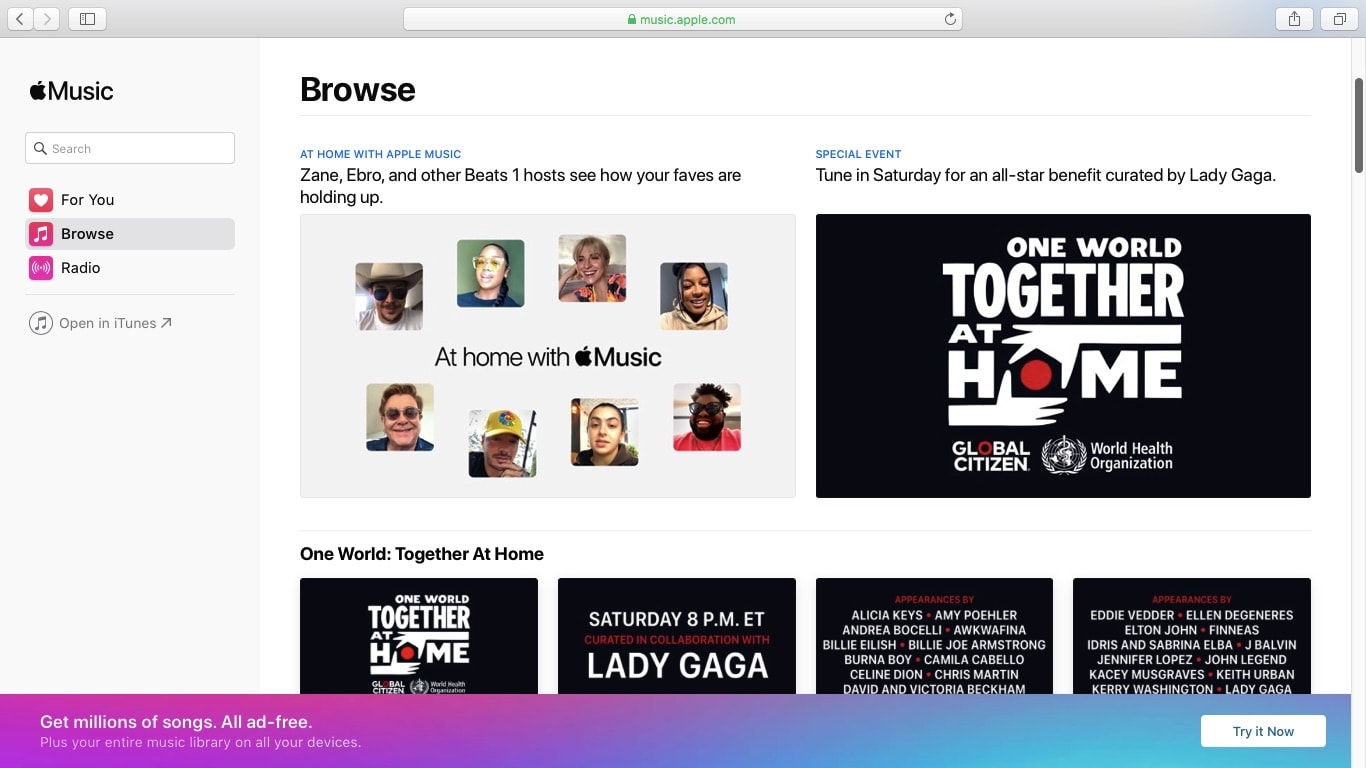Click the music.apple.com address bar
This screenshot has width=1366, height=768.
point(682,19)
